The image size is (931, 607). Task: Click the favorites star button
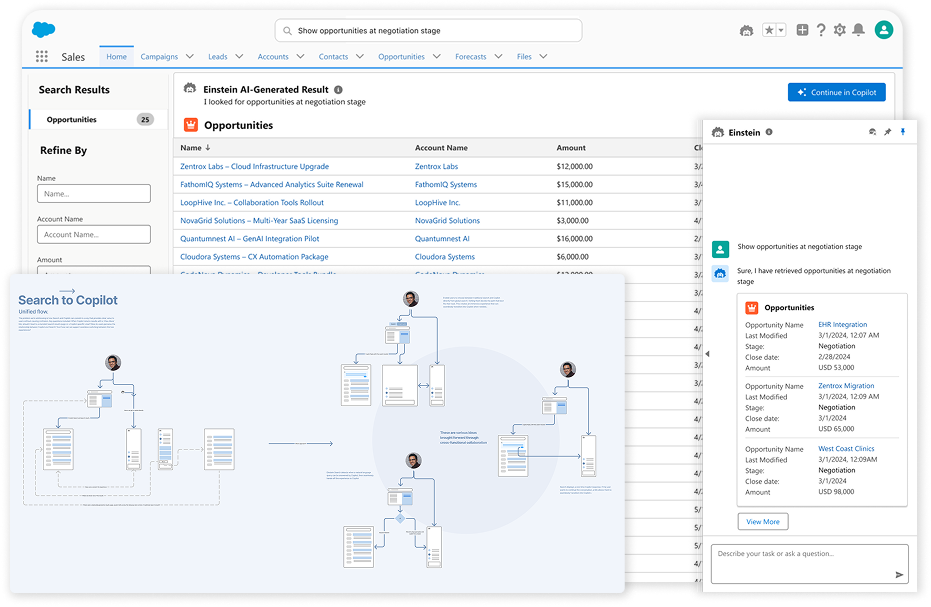(x=768, y=31)
